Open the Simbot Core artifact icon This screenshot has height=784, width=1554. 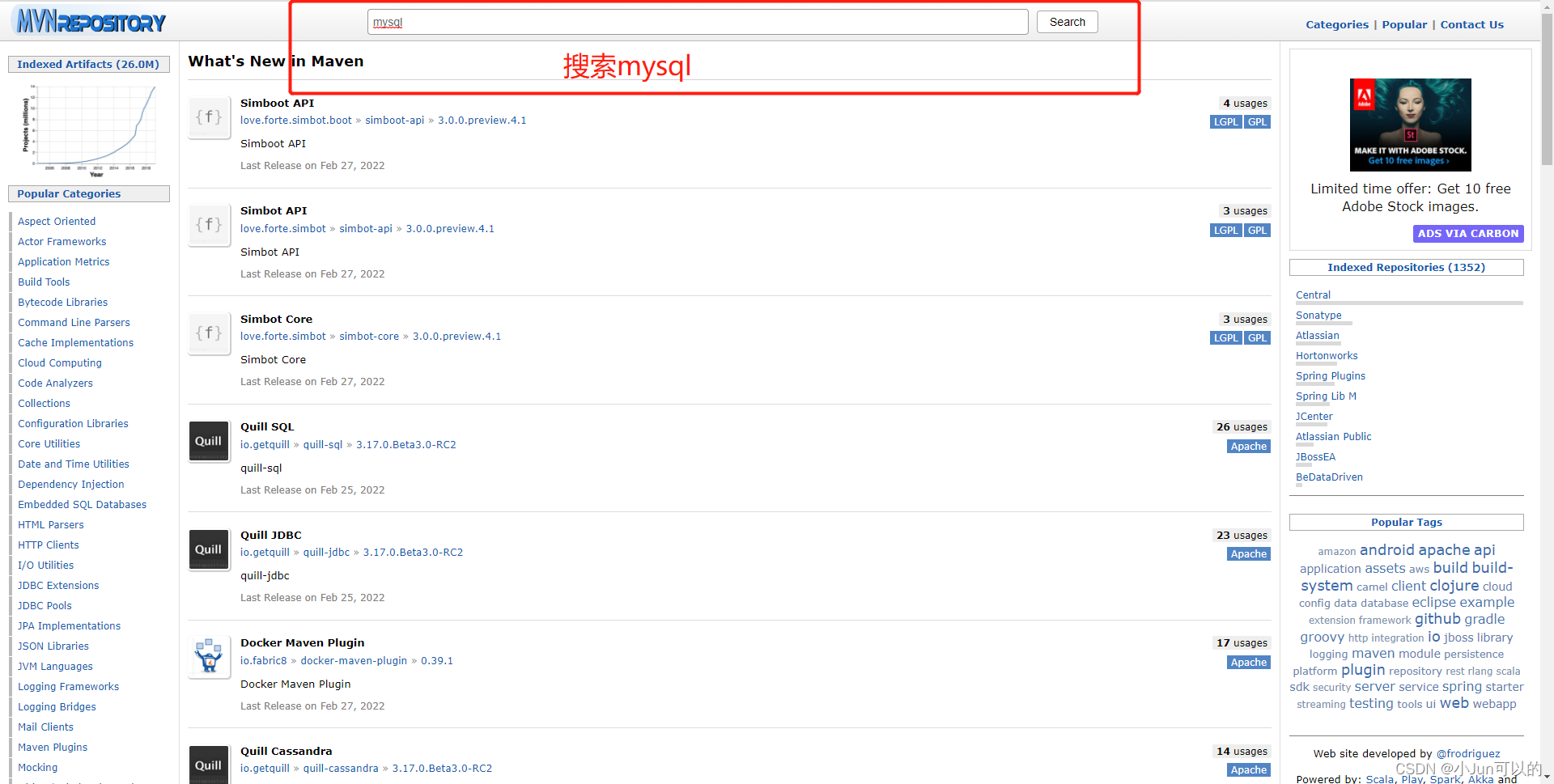coord(209,334)
